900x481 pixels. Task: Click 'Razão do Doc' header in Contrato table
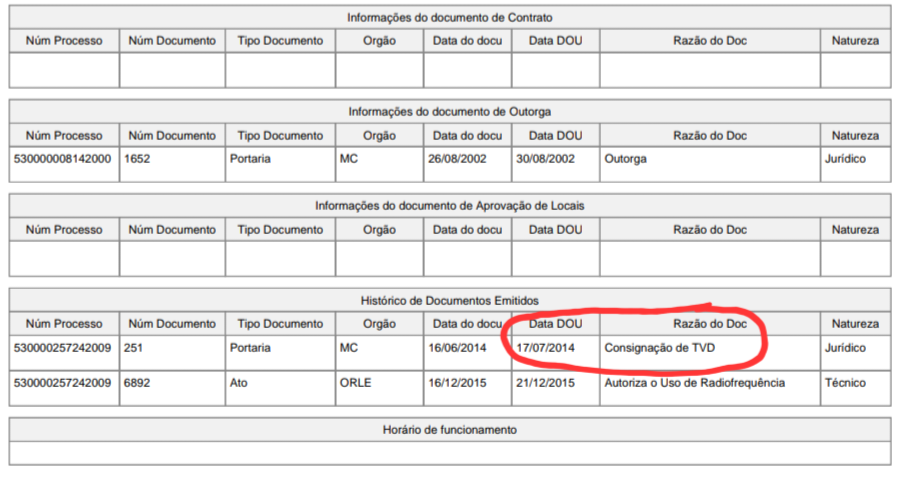click(x=710, y=41)
